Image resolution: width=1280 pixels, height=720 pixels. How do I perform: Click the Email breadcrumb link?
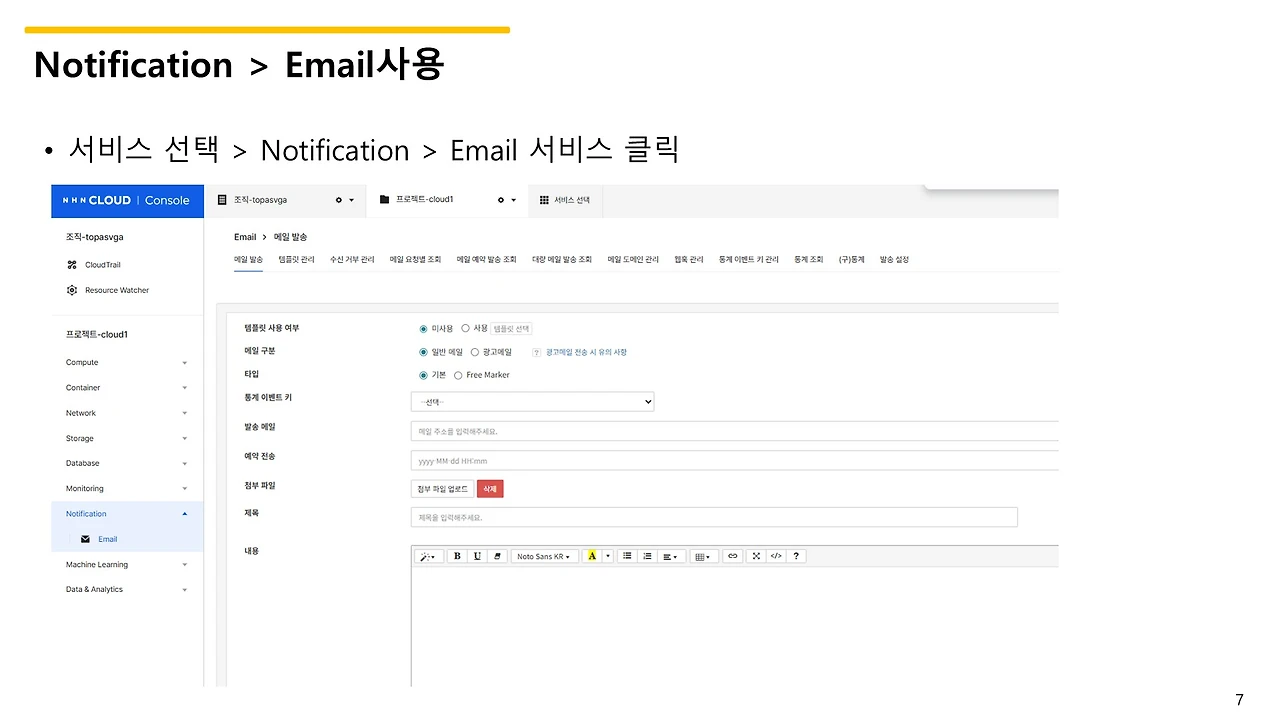click(x=245, y=237)
